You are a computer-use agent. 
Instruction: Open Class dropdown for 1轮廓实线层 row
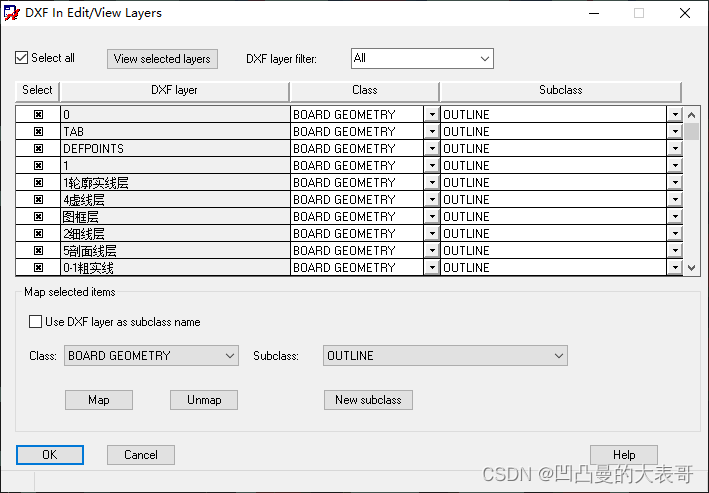(x=432, y=182)
